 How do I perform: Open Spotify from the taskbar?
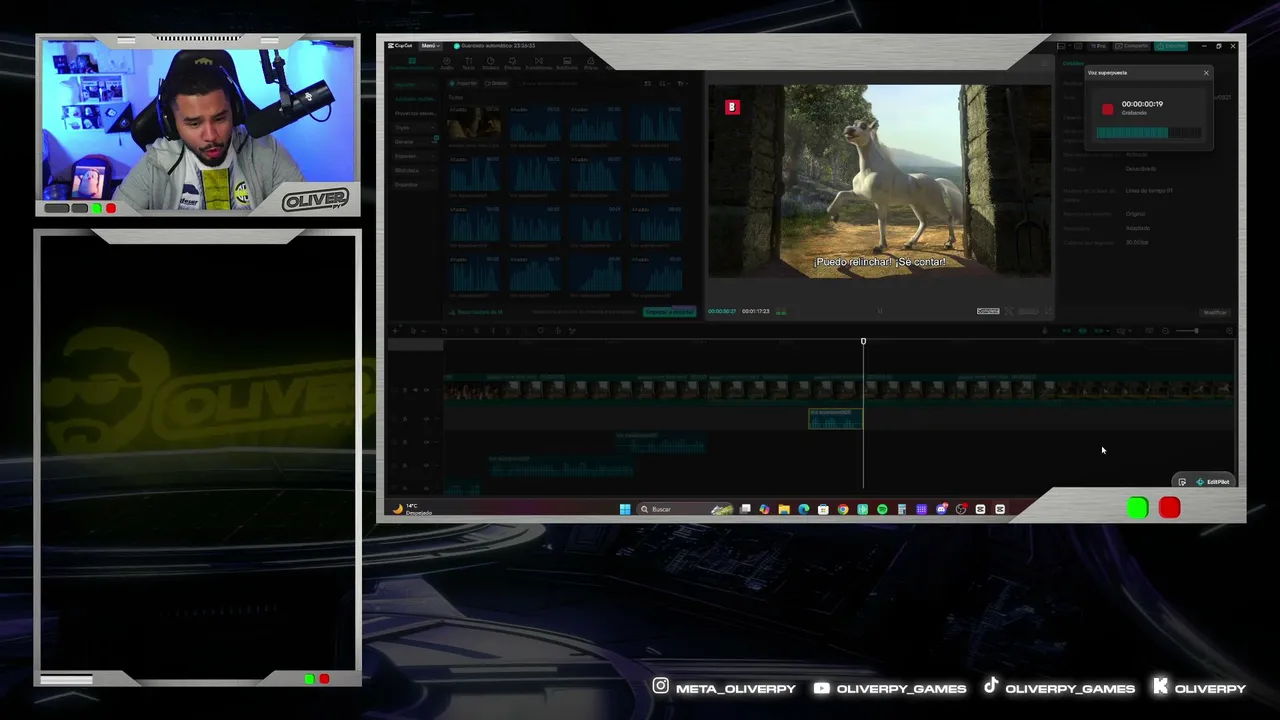click(882, 509)
